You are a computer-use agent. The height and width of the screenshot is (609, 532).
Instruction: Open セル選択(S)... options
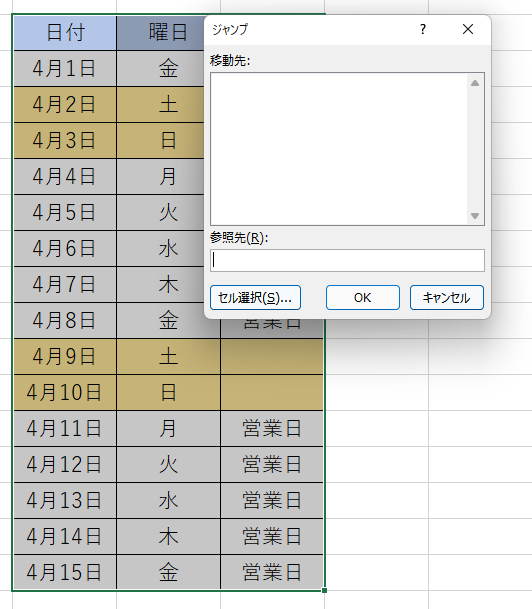click(256, 298)
